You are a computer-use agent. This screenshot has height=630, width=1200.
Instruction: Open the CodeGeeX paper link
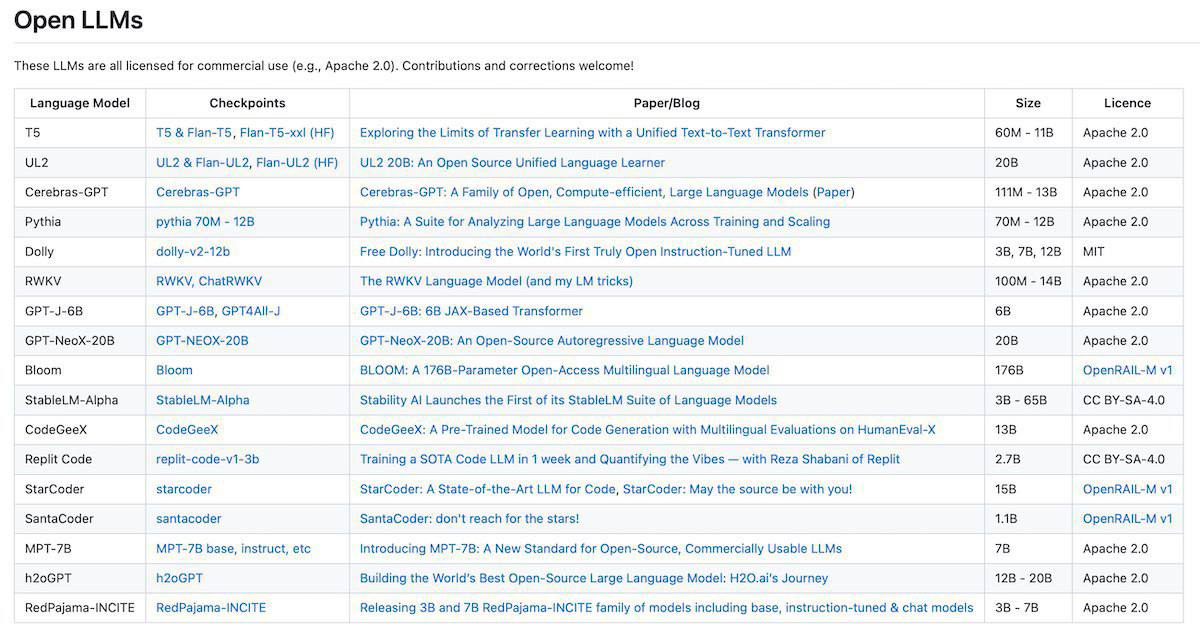[x=647, y=430]
